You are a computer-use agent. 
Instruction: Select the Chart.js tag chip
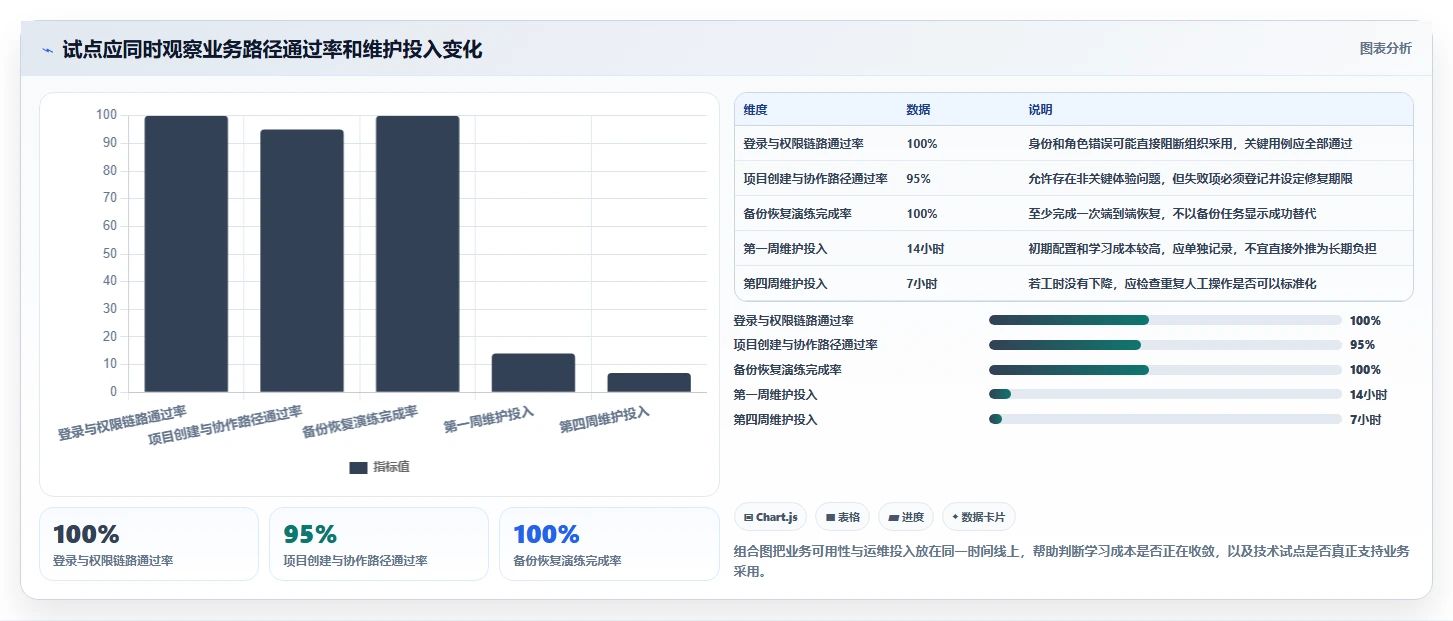tap(771, 517)
